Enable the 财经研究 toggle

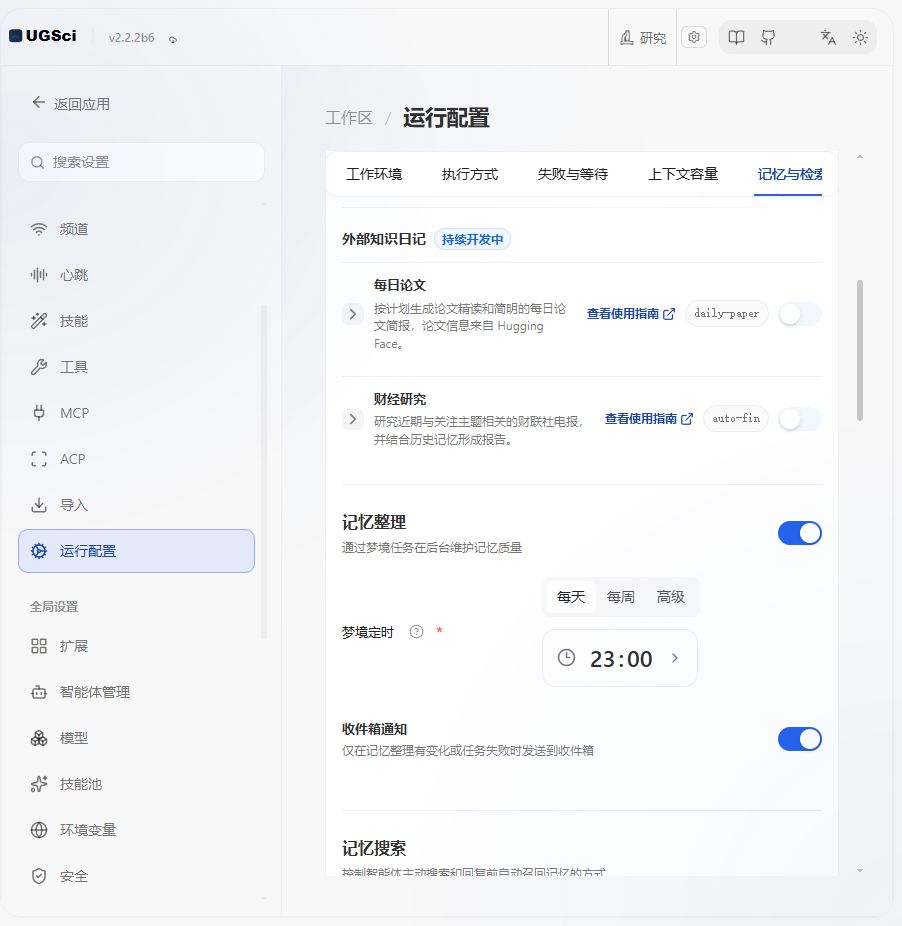[x=800, y=419]
